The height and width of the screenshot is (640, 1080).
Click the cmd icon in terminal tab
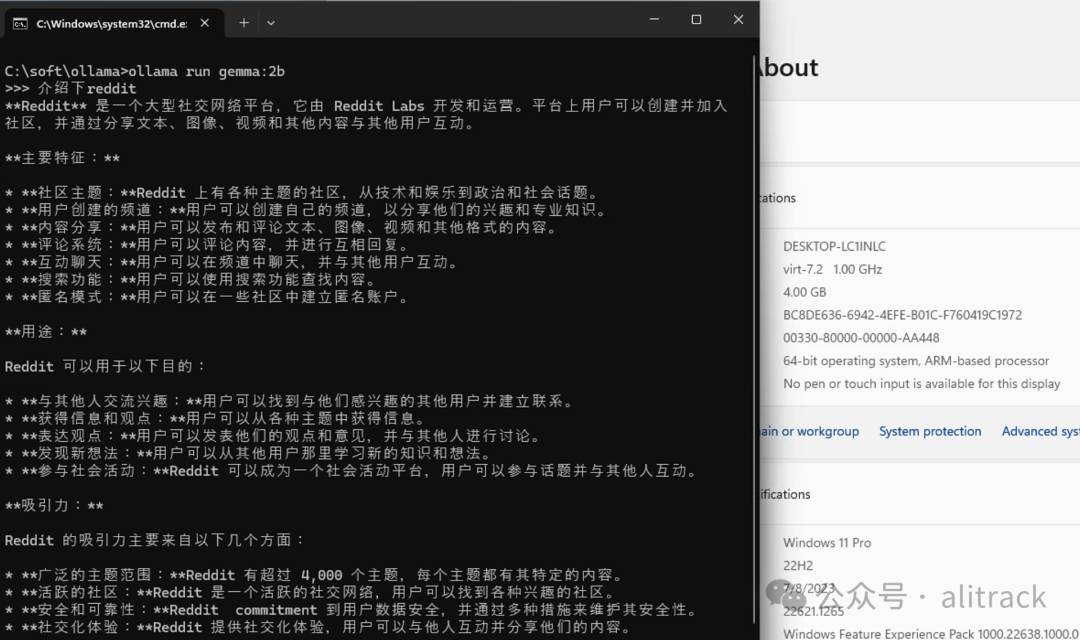[21, 23]
